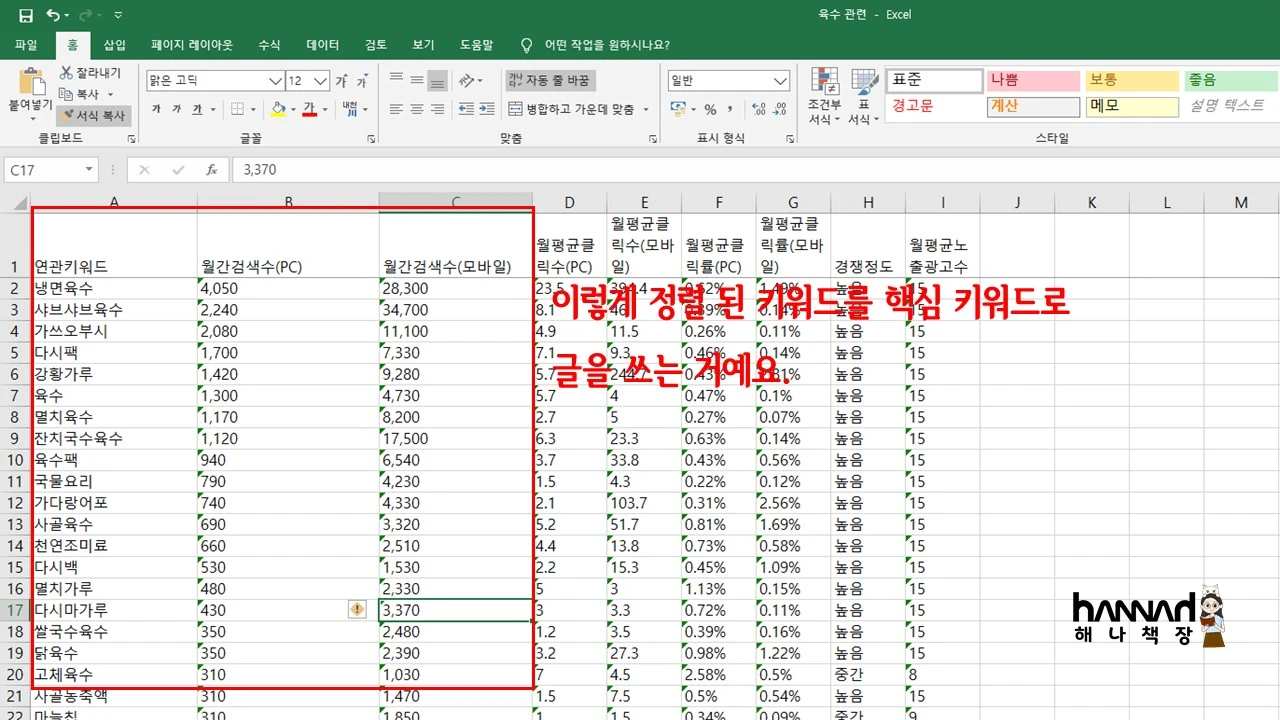The image size is (1280, 720).
Task: Expand the font color dropdown arrow
Action: click(x=325, y=109)
